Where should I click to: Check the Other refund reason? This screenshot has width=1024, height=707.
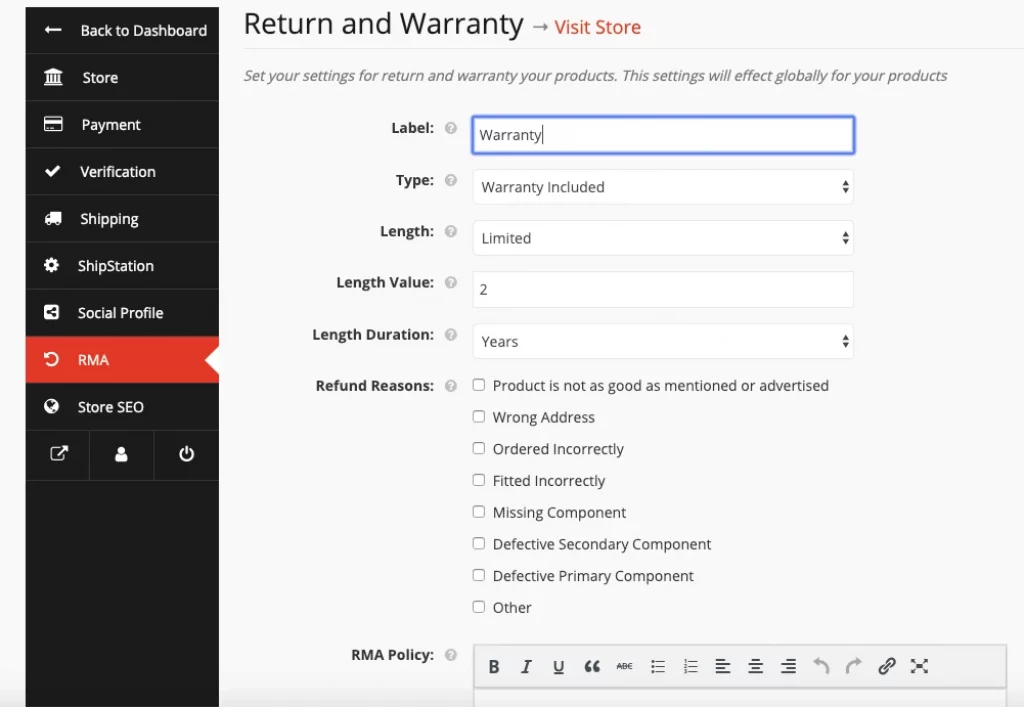point(479,606)
